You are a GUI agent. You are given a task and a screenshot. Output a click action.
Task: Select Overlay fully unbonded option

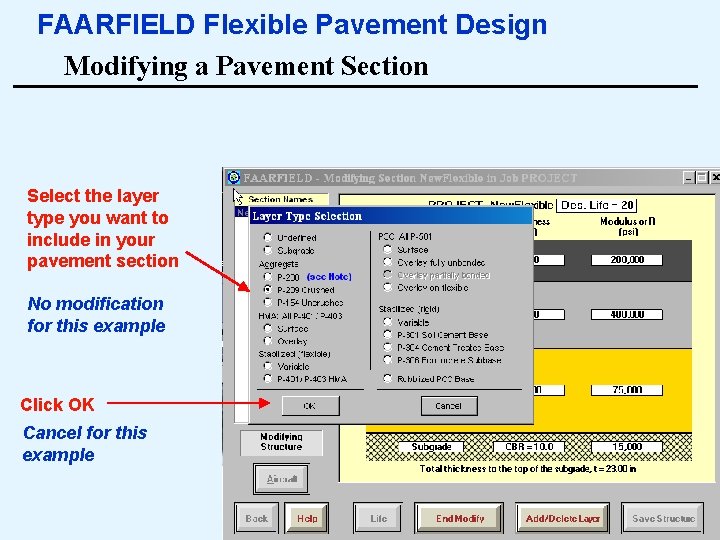click(388, 262)
